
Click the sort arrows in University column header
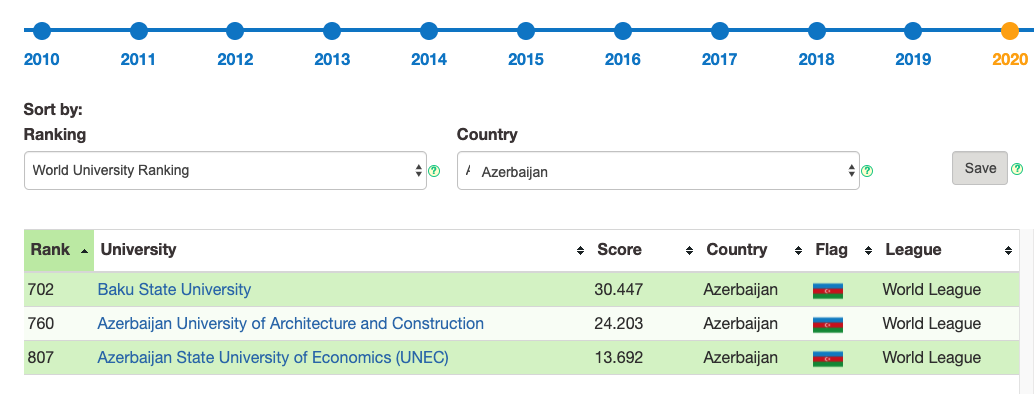(580, 251)
